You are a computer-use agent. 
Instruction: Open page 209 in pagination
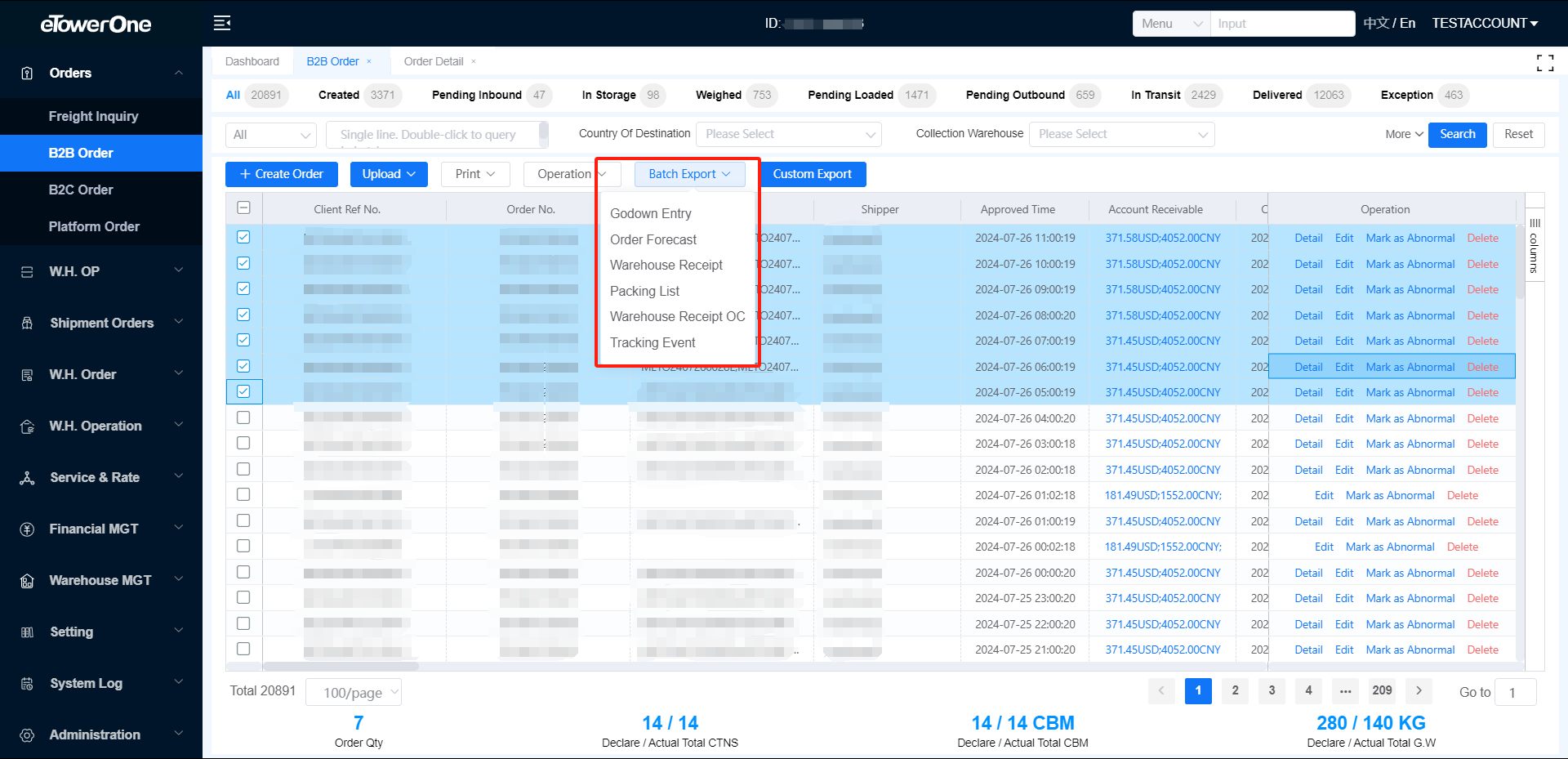tap(1382, 691)
